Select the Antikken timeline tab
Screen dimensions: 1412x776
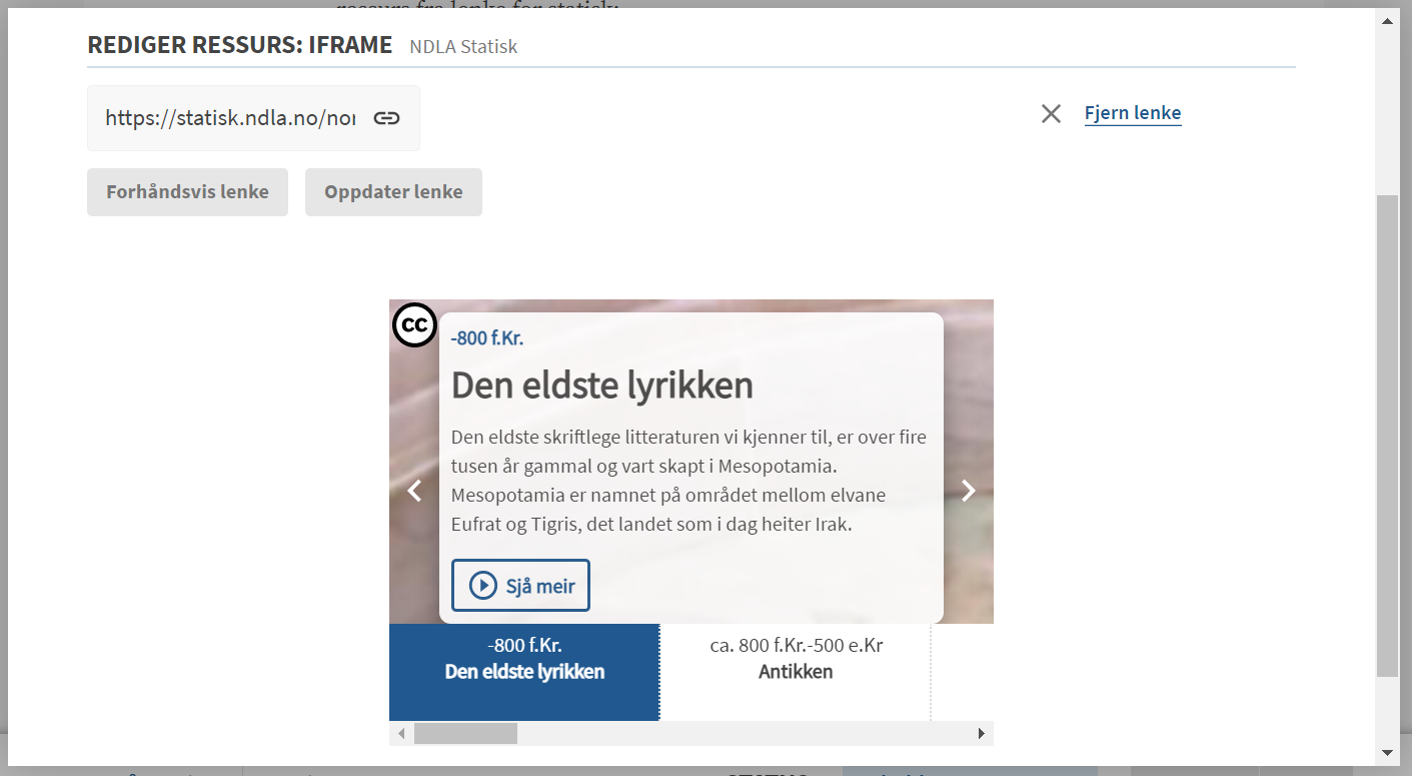tap(796, 672)
